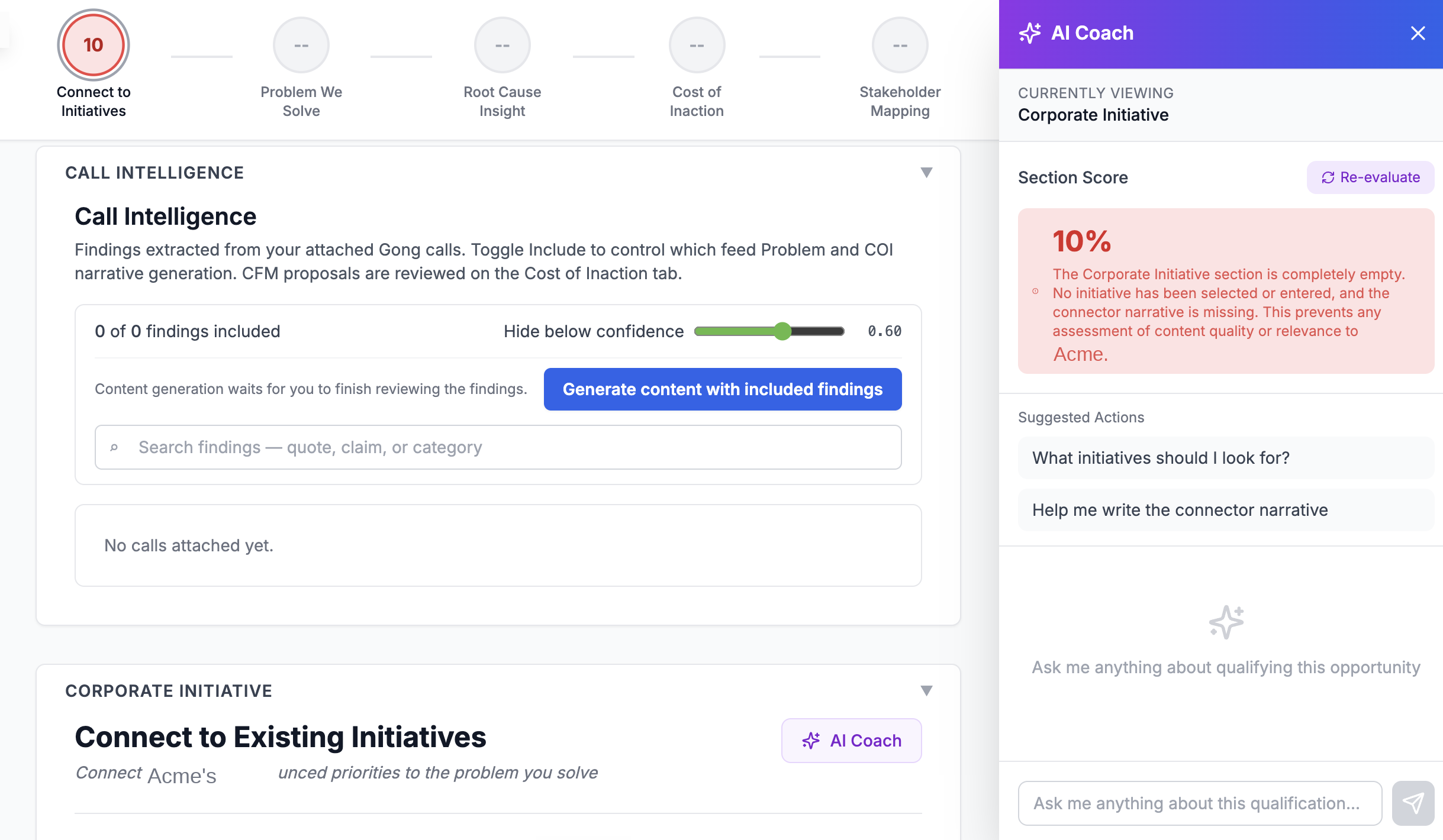
Task: Close the AI Coach panel
Action: point(1418,33)
